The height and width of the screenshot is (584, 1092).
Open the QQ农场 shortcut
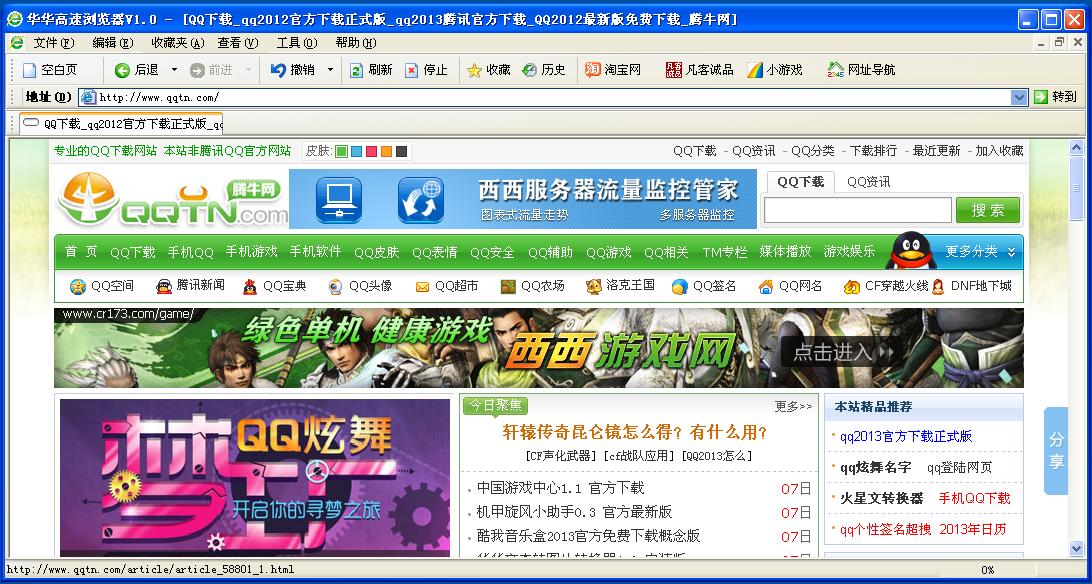pos(532,285)
